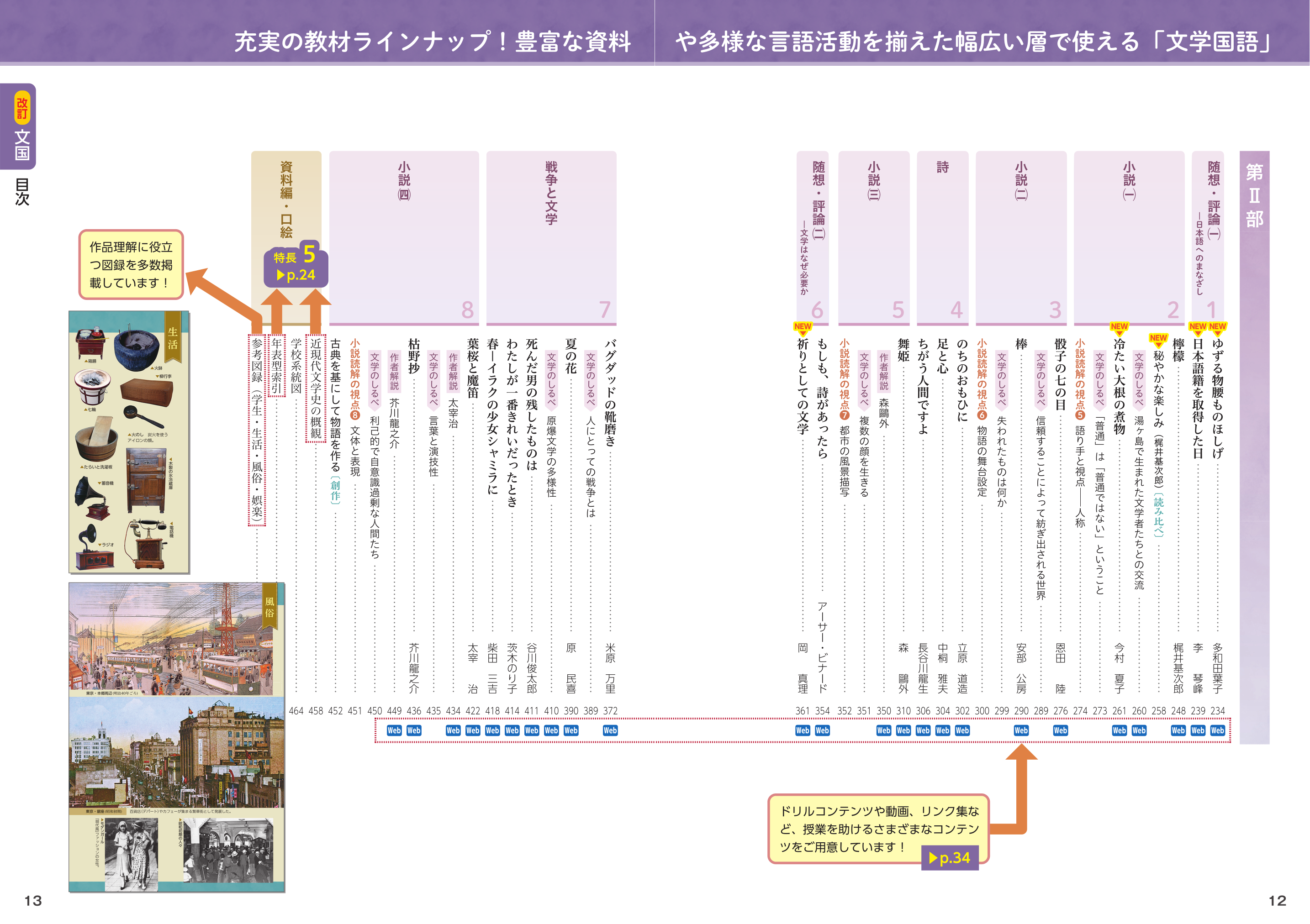Click the title 檸檬
Viewport: 1310px width, 924px height.
pyautogui.click(x=1178, y=350)
